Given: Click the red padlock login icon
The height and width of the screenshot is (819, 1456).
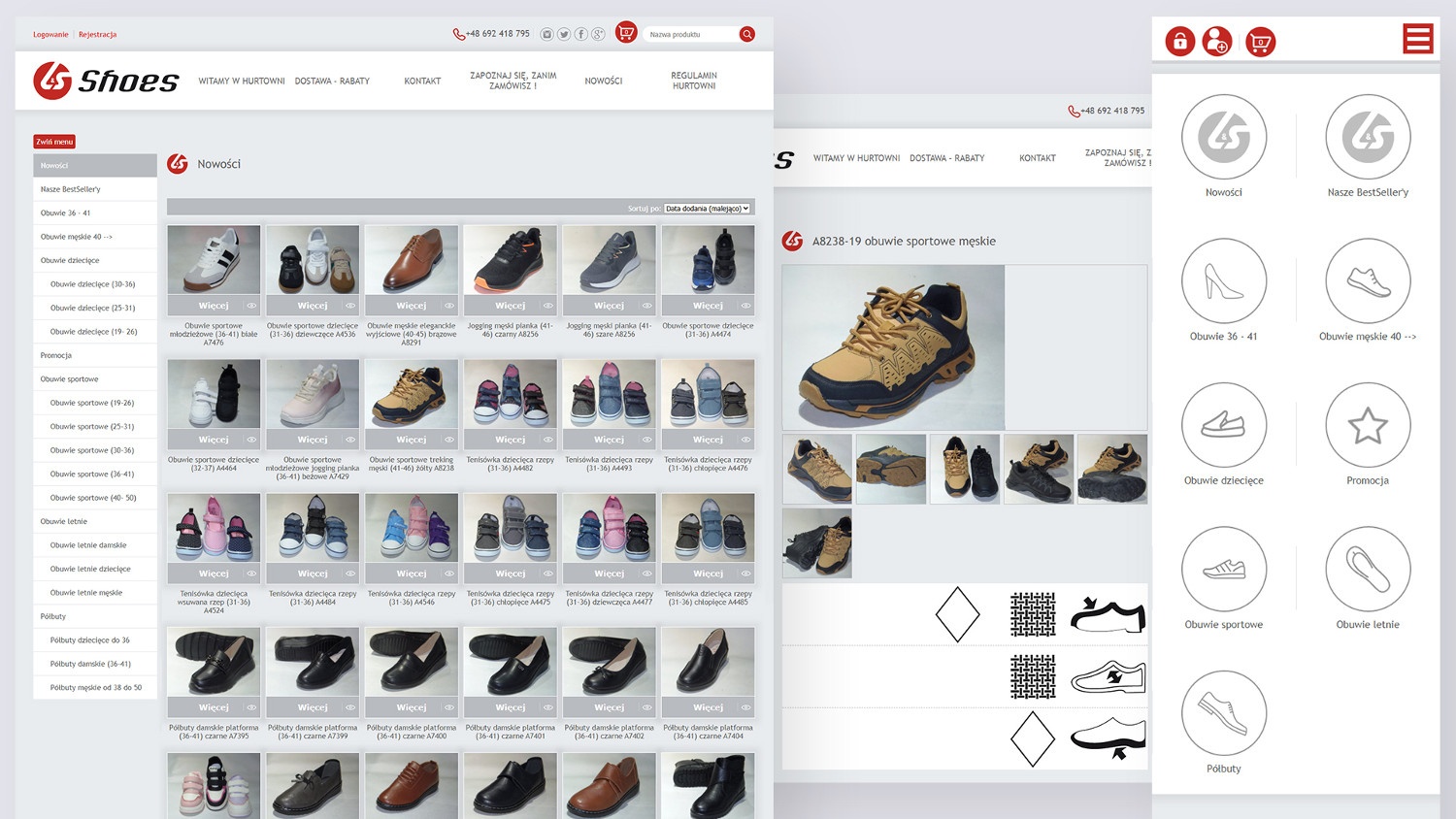Looking at the screenshot, I should [x=1179, y=42].
